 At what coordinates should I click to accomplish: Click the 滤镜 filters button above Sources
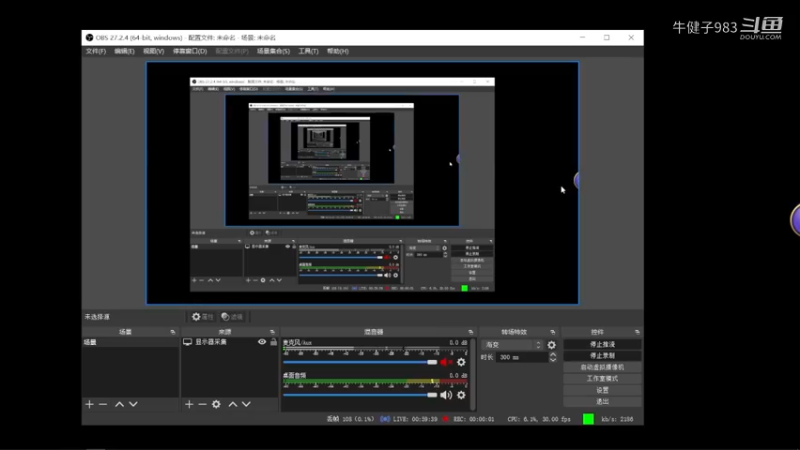(232, 317)
